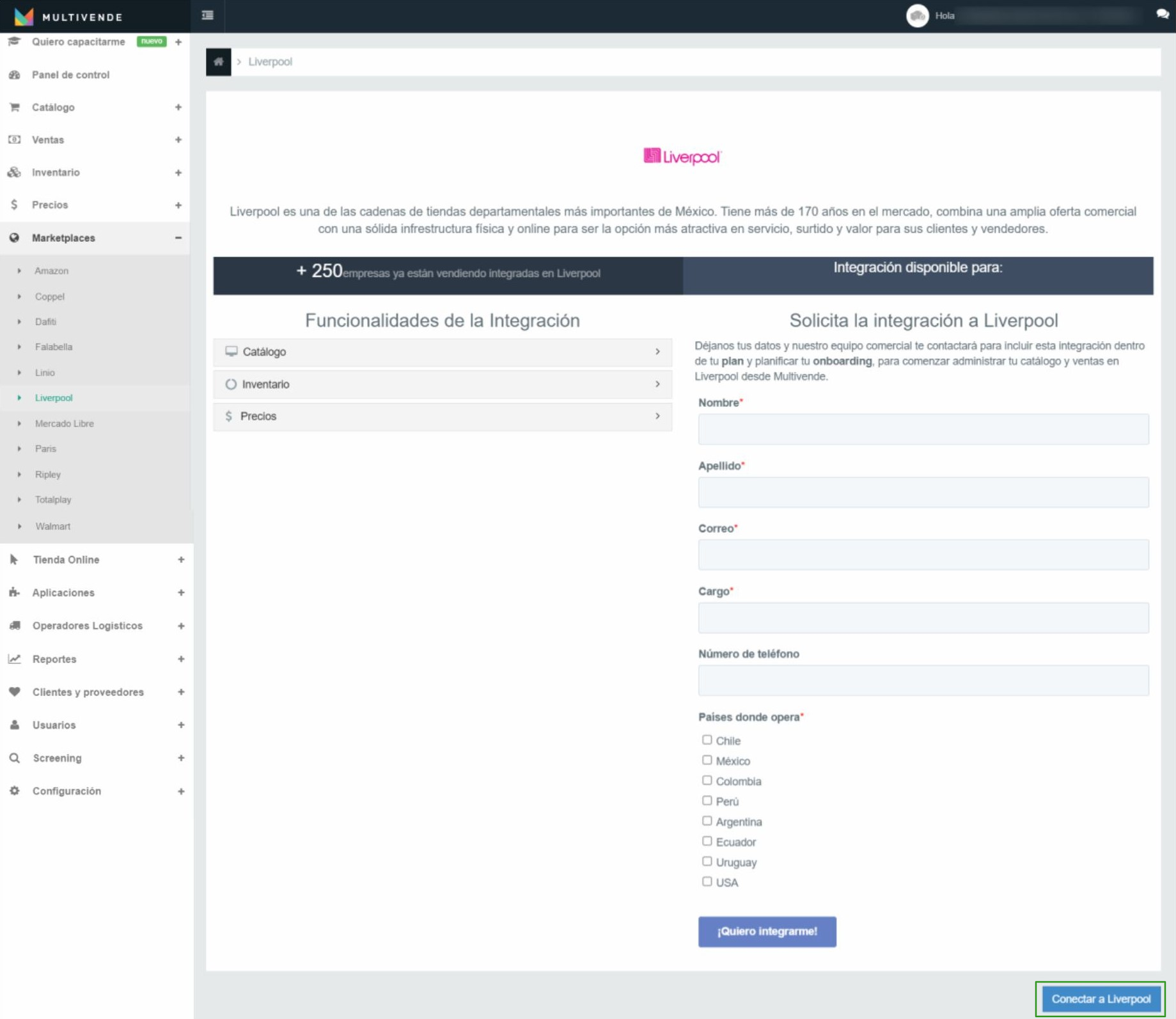The image size is (1176, 1019).
Task: Click the home breadcrumb icon
Action: [219, 62]
